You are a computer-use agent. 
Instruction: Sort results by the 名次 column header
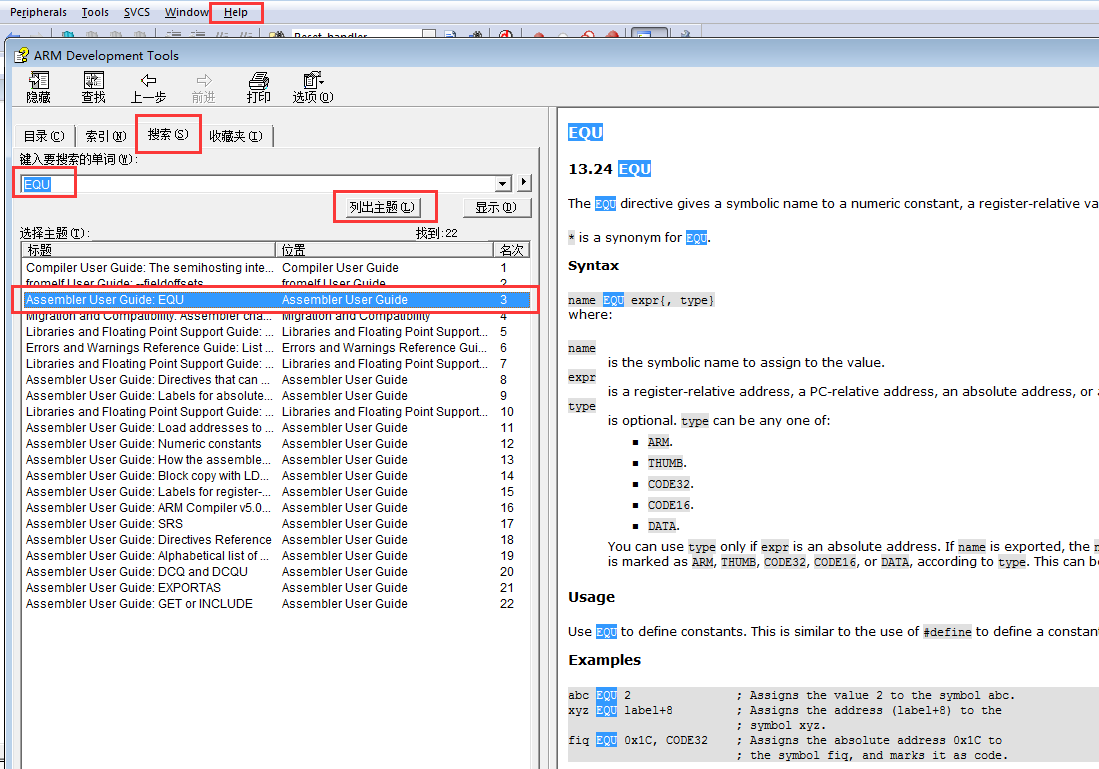coord(510,250)
